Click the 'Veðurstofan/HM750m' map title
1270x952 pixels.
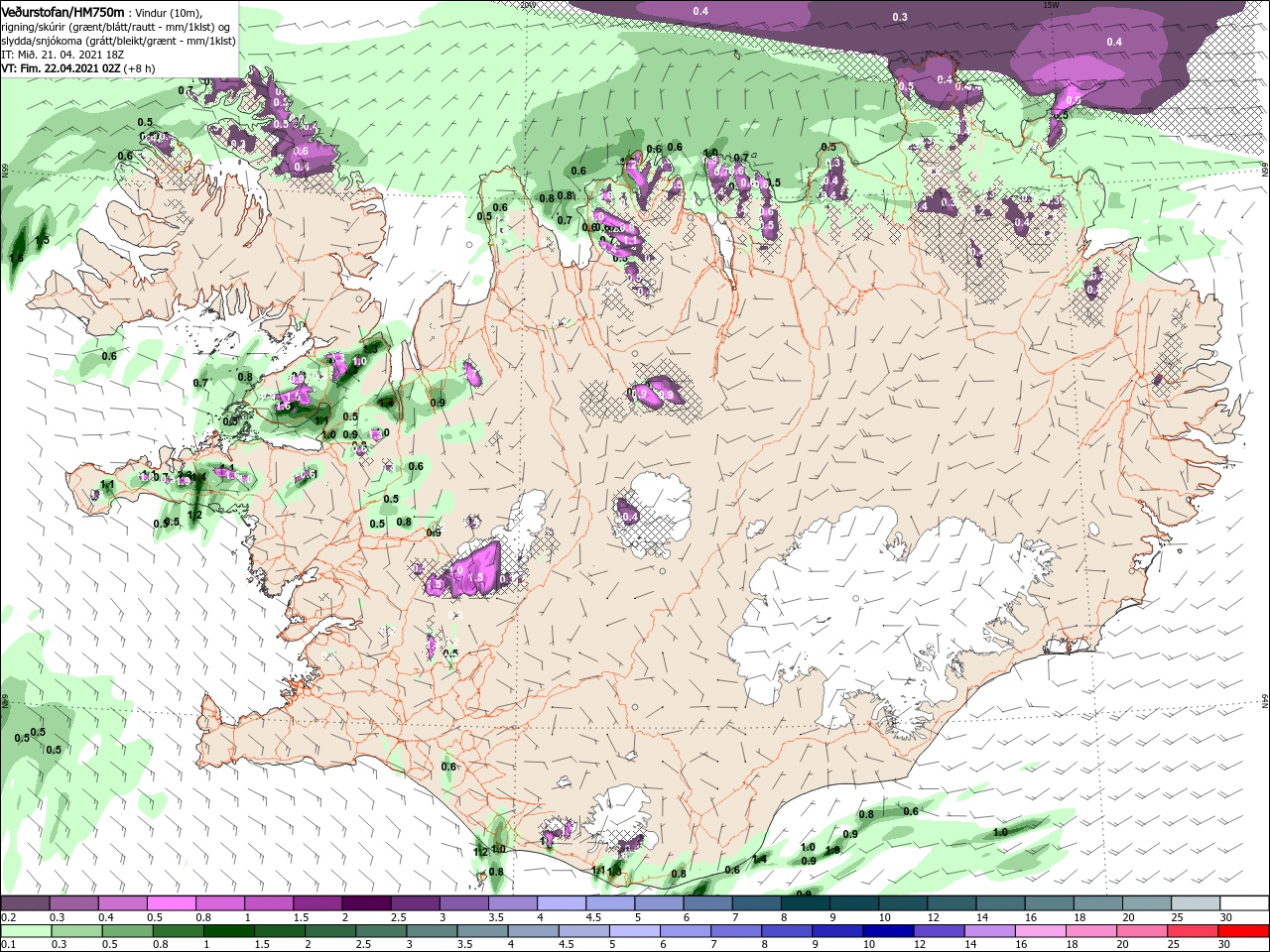63,11
